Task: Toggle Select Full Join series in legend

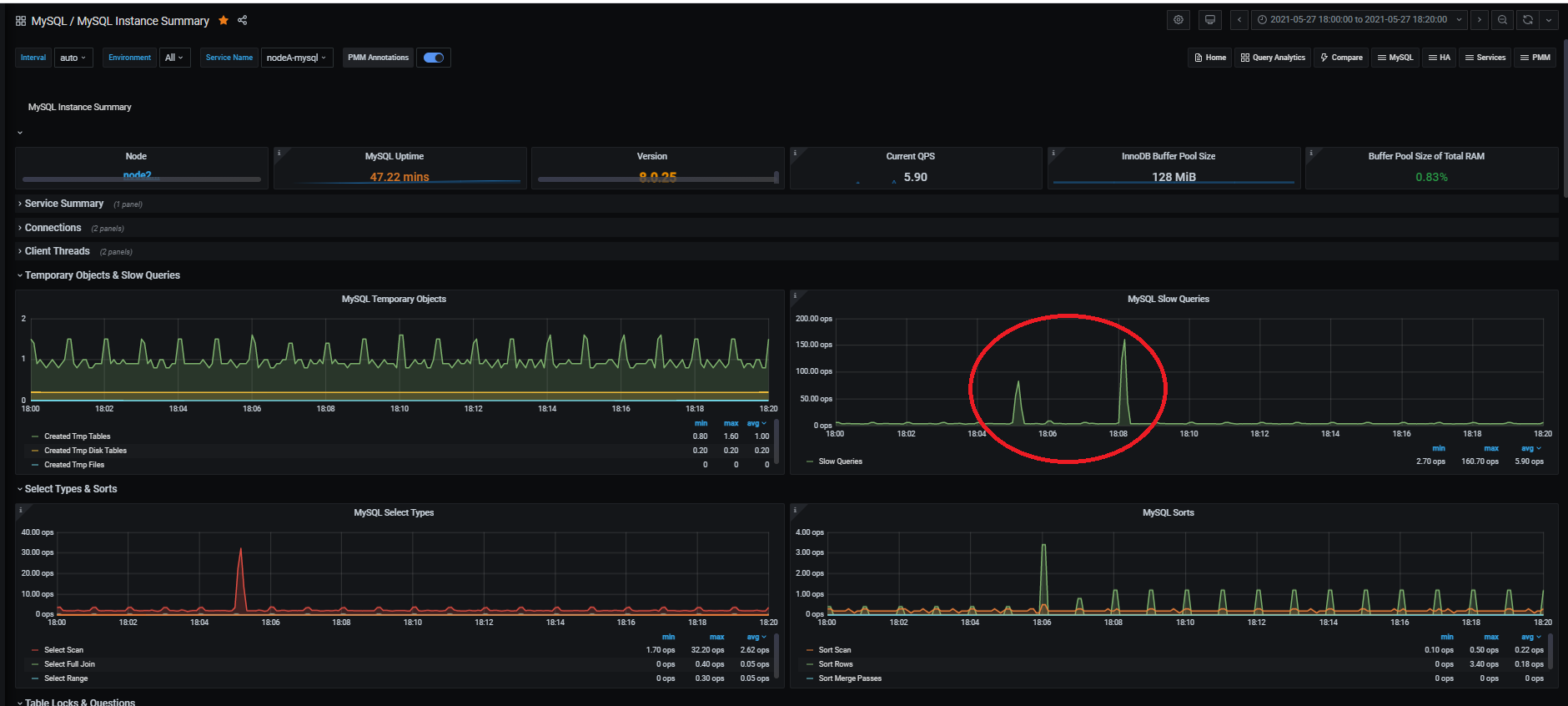Action: coord(69,664)
